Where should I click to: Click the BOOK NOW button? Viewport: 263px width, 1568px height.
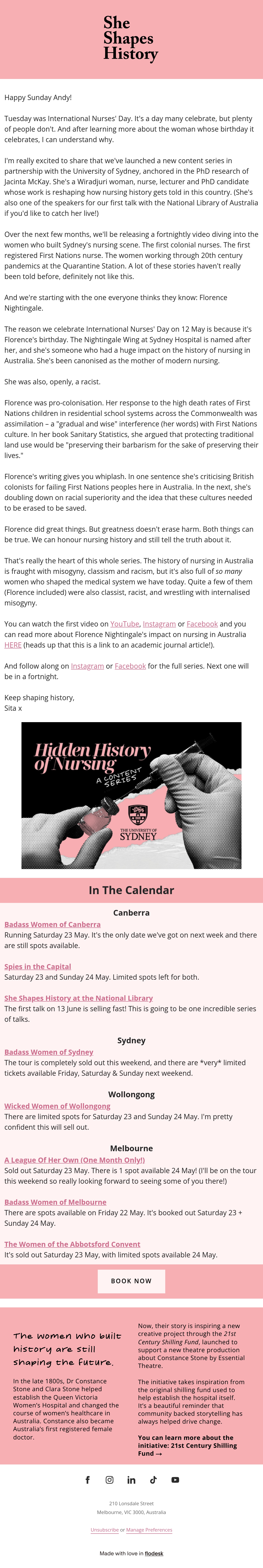pos(131,1281)
